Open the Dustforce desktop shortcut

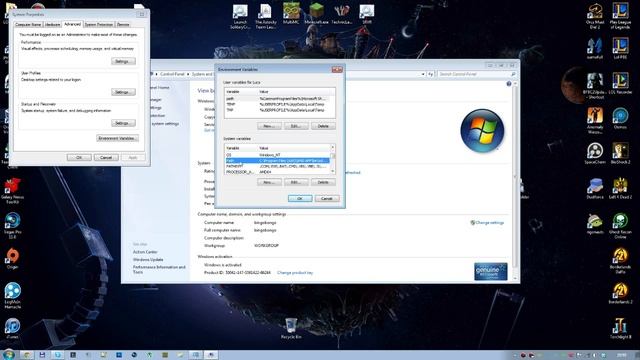595,189
